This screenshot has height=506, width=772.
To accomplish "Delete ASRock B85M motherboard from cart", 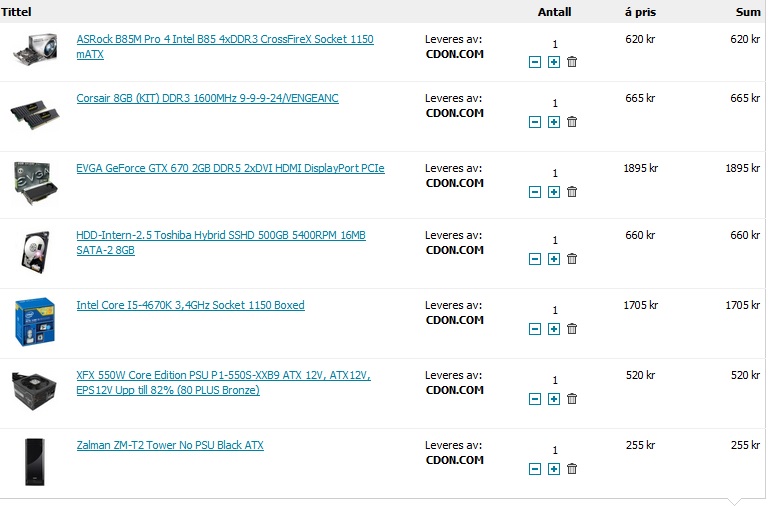I will (572, 62).
